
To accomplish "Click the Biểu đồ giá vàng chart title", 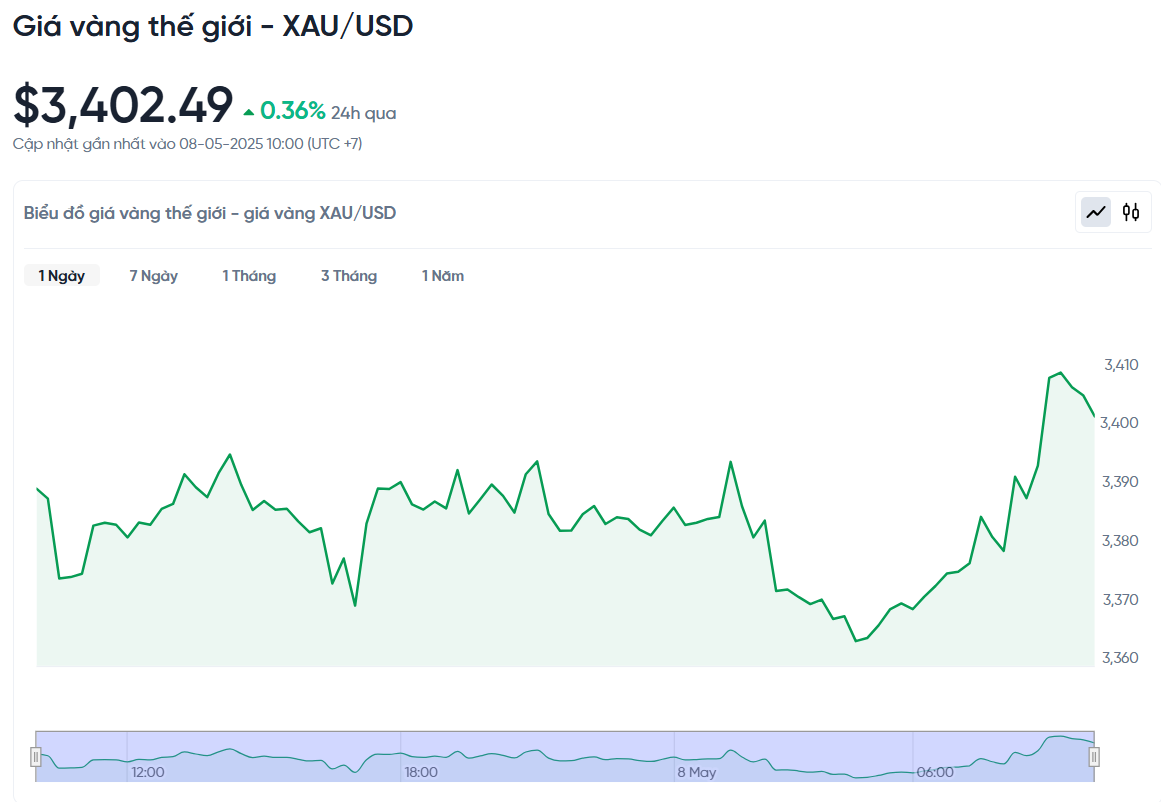I will pyautogui.click(x=210, y=213).
